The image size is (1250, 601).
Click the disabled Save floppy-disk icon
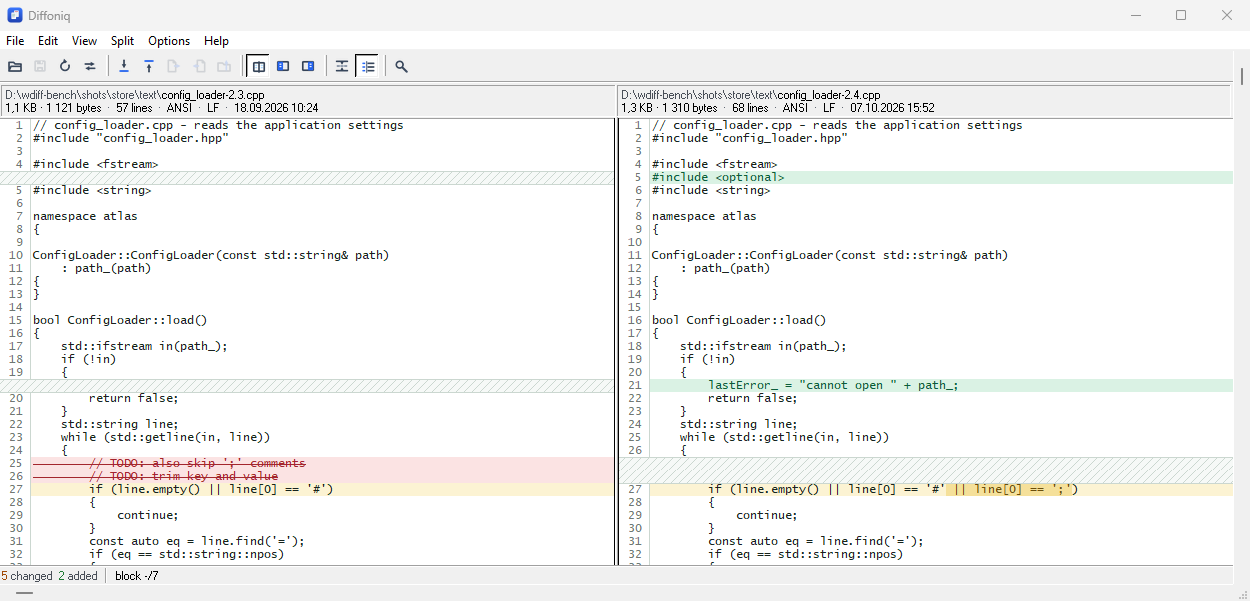(x=40, y=66)
